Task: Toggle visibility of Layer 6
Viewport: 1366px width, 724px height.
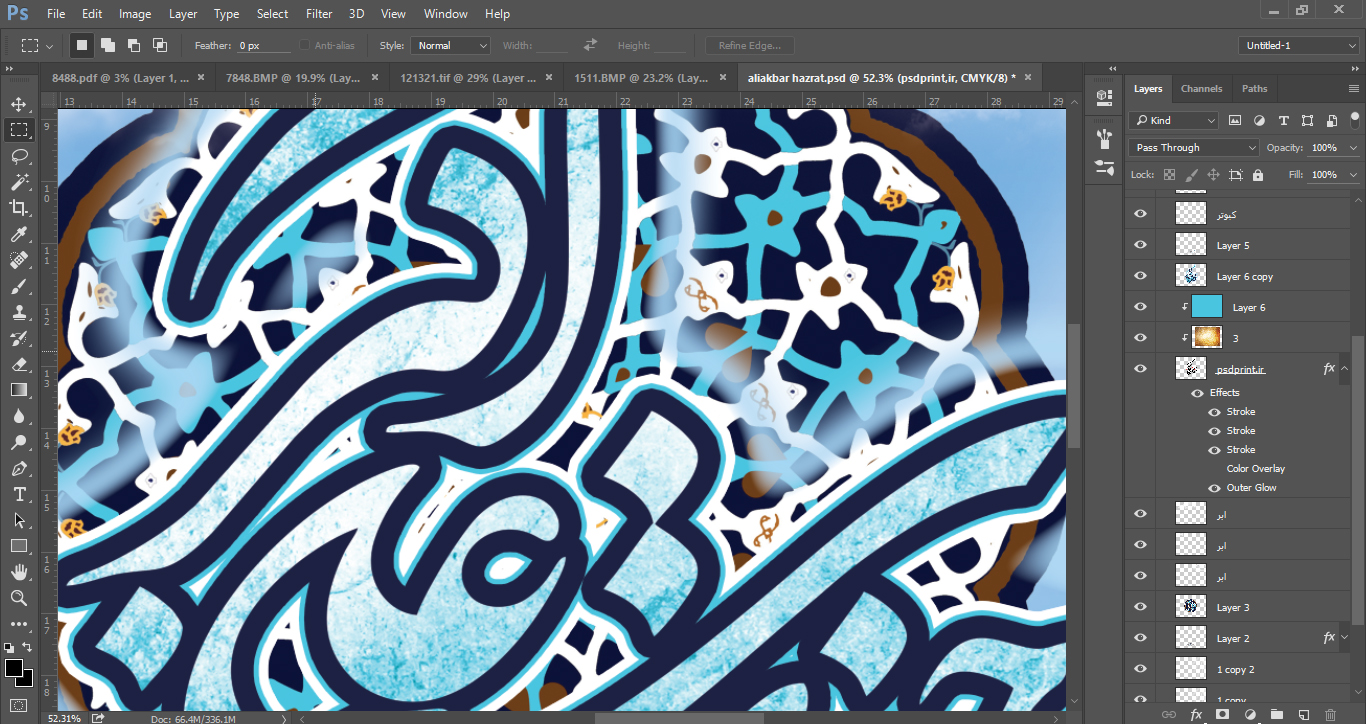Action: (x=1140, y=307)
